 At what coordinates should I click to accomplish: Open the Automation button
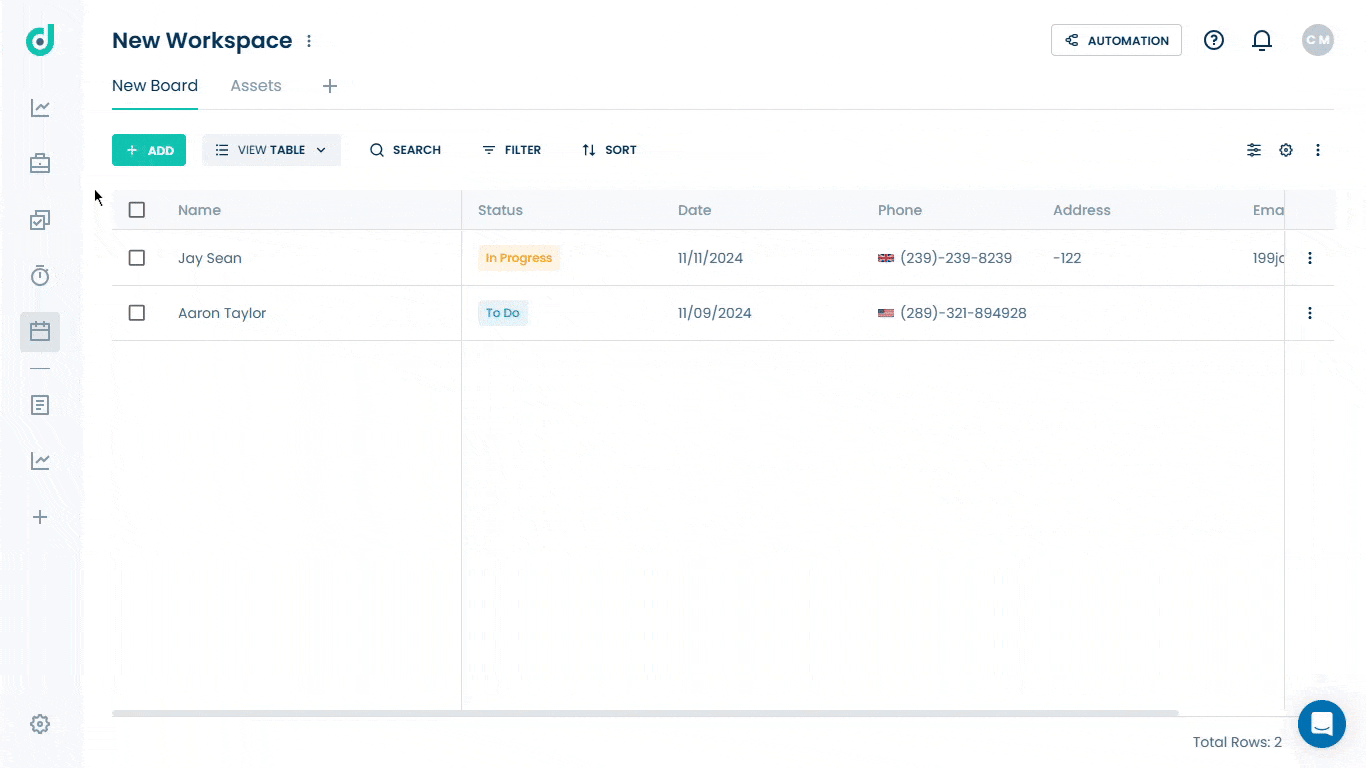coord(1116,40)
